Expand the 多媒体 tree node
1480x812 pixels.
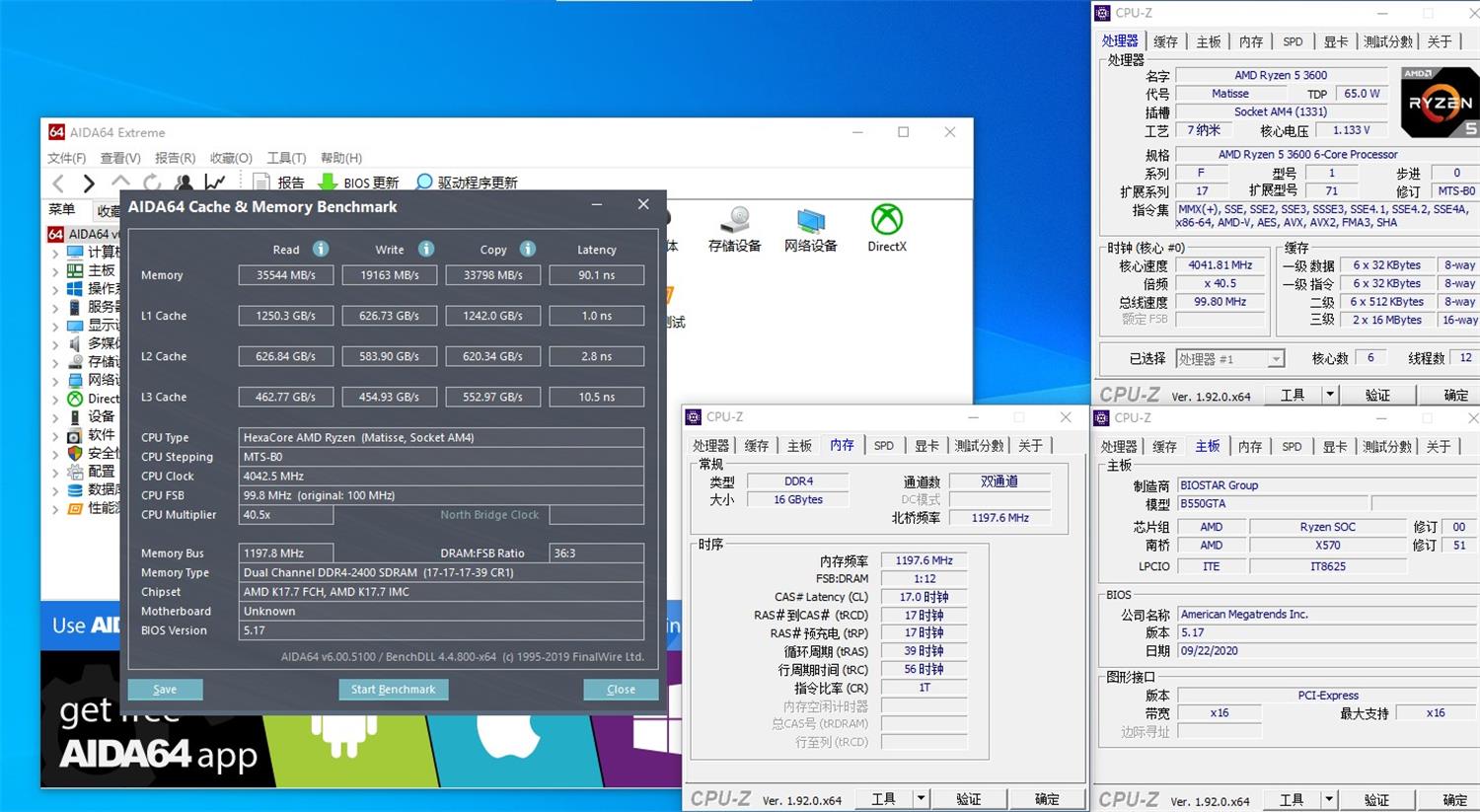click(55, 343)
